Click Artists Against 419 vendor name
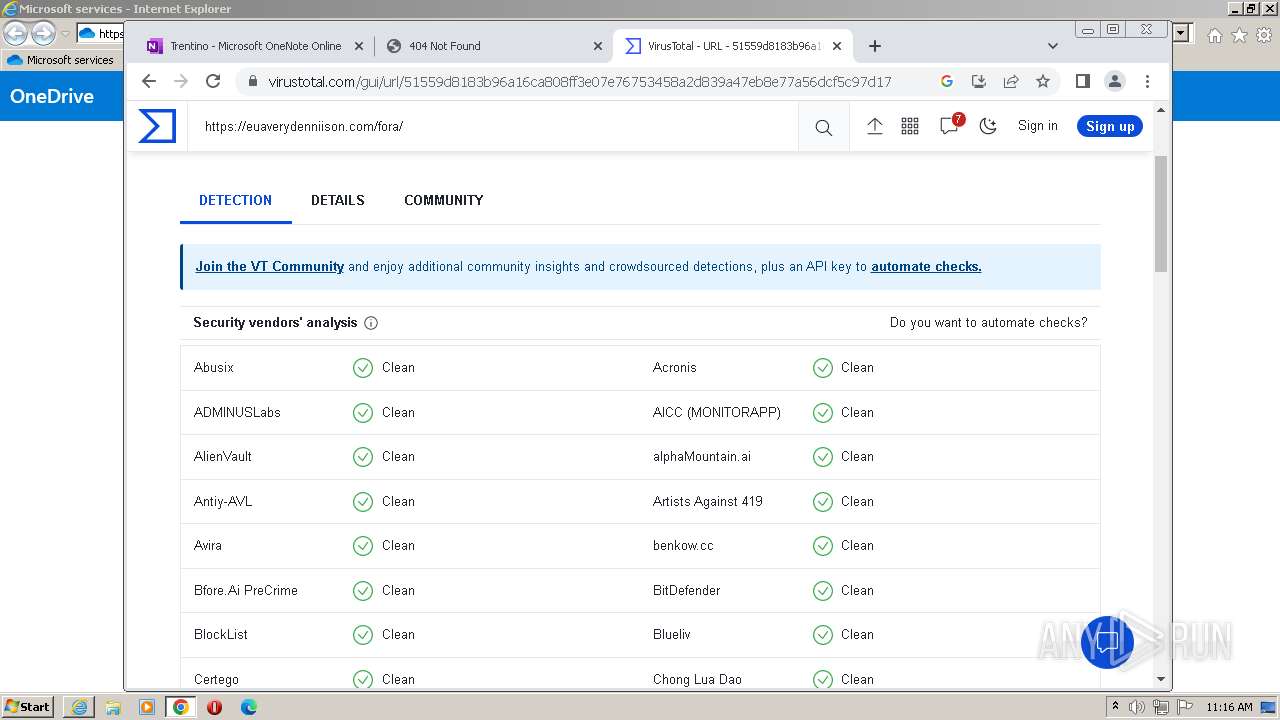This screenshot has width=1280, height=720. coord(708,501)
